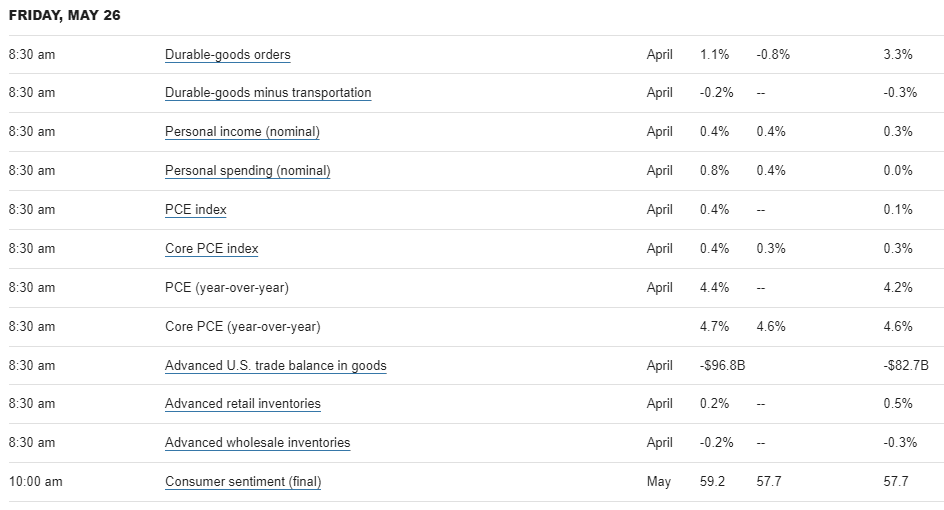Open Advanced U.S. trade balance in goods
This screenshot has height=510, width=944.
tap(275, 365)
